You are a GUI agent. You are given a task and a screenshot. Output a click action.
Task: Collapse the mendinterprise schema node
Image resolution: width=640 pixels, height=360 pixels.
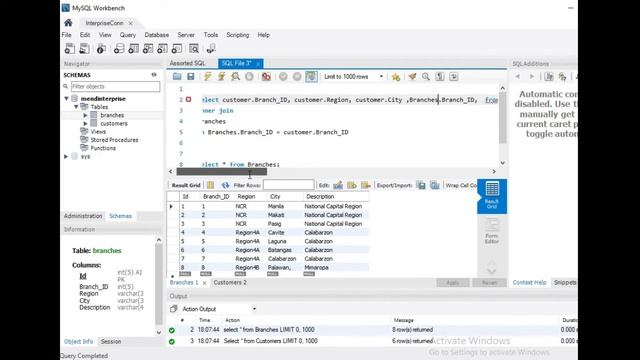[x=67, y=98]
